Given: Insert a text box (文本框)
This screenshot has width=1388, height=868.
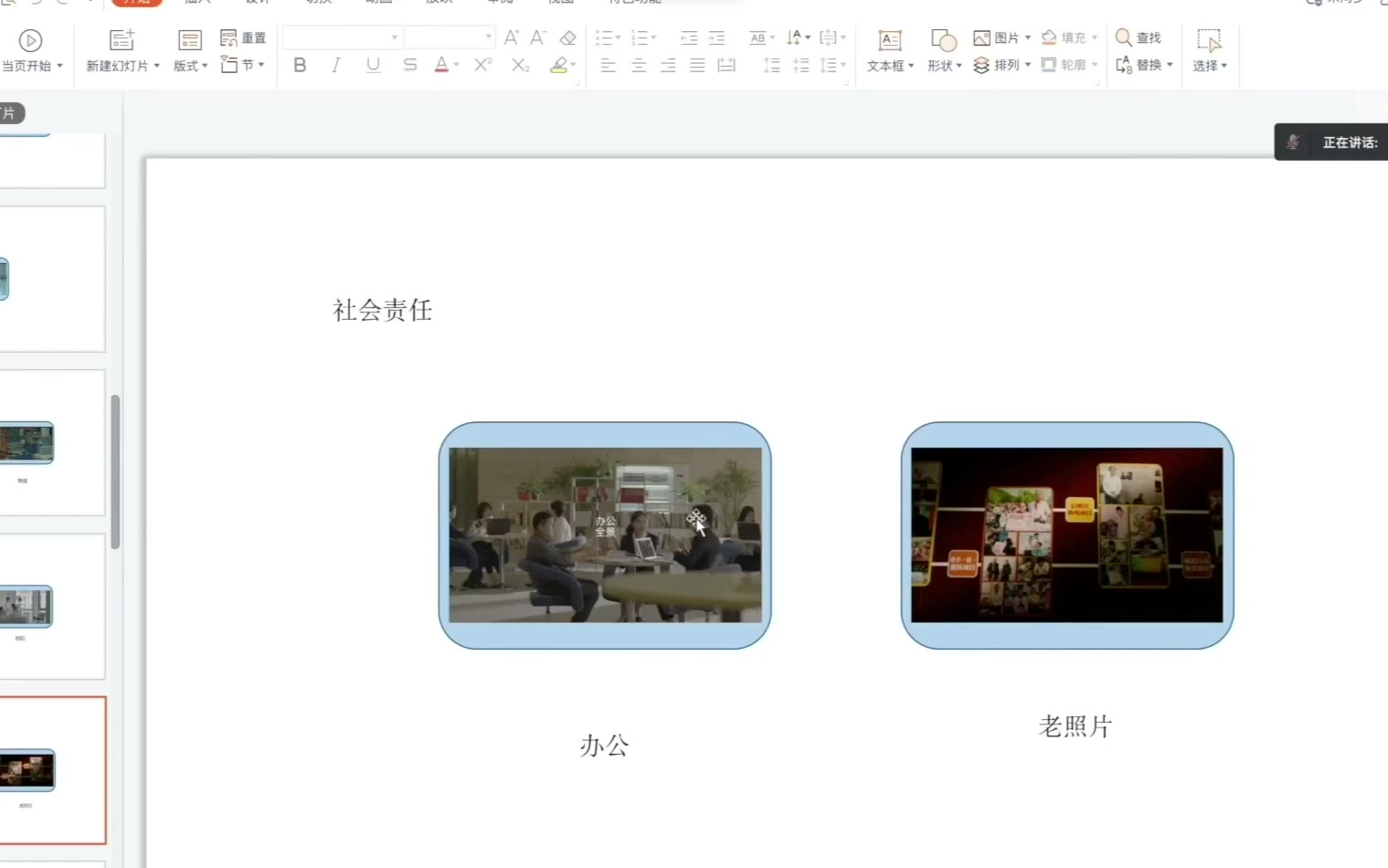Looking at the screenshot, I should click(x=889, y=50).
